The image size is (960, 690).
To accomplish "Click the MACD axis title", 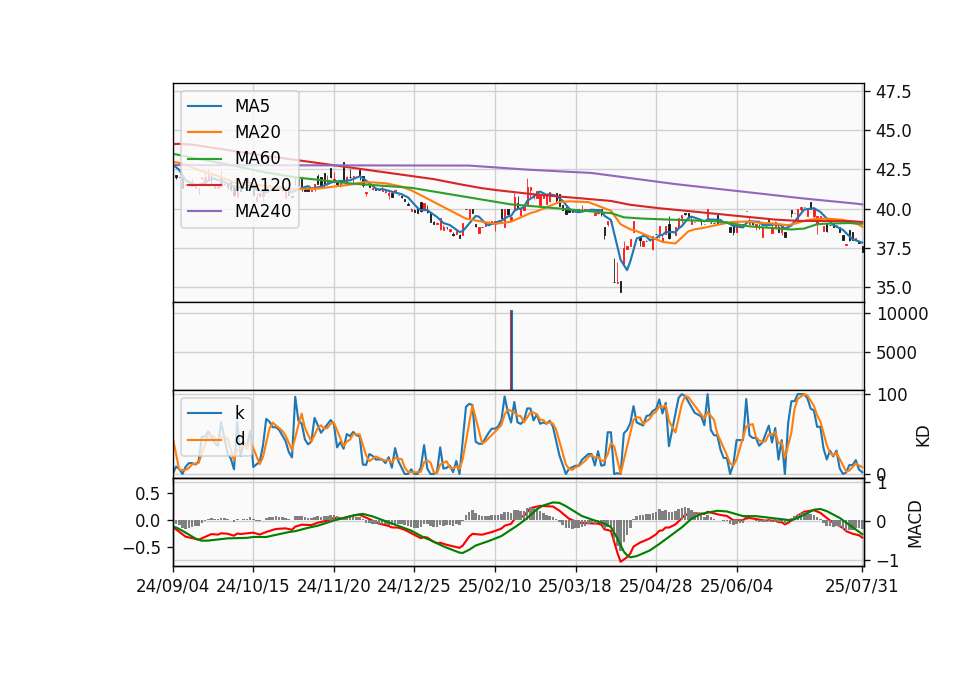I will pos(915,524).
